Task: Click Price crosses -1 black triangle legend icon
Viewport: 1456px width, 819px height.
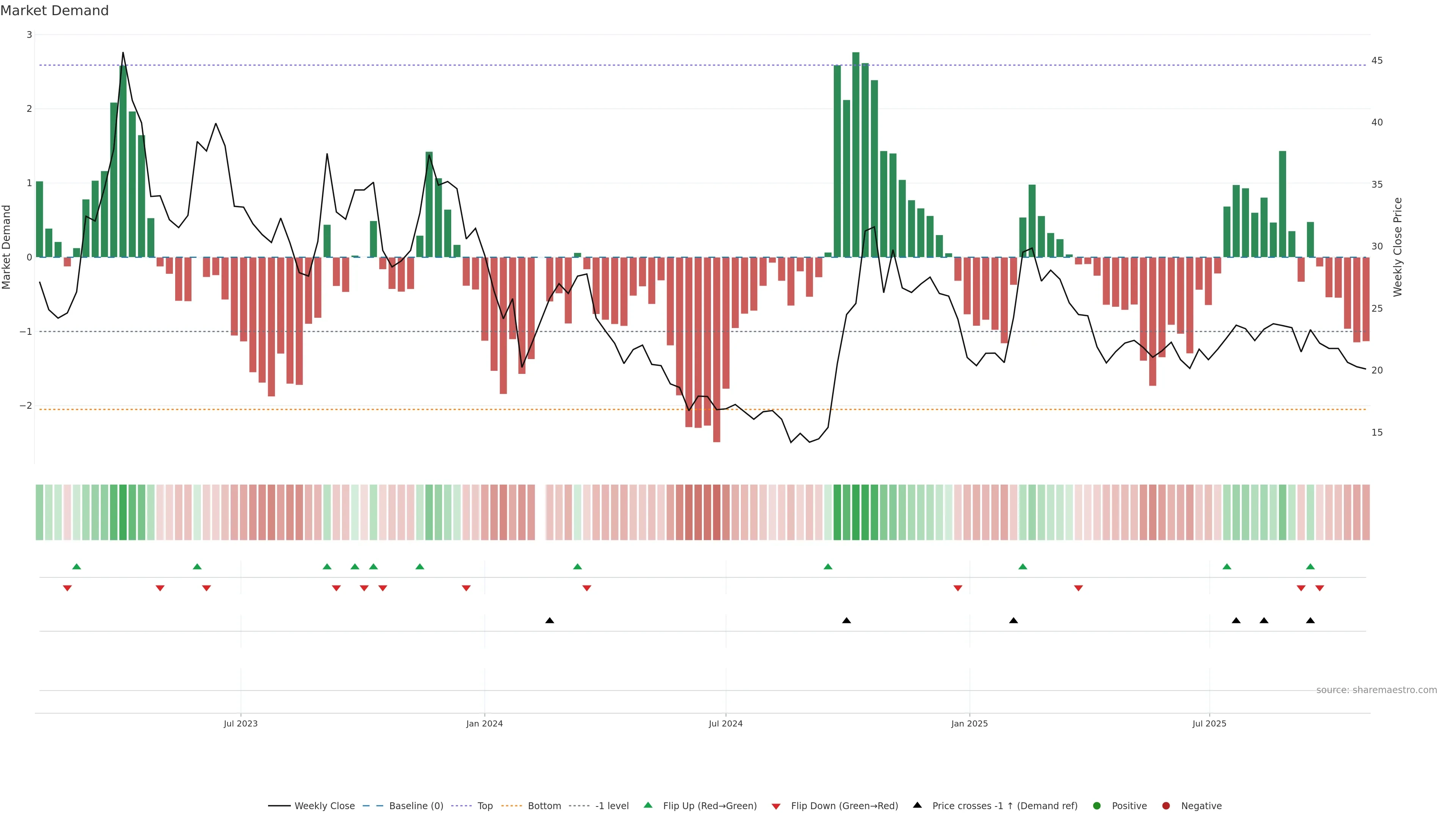Action: pos(917,805)
